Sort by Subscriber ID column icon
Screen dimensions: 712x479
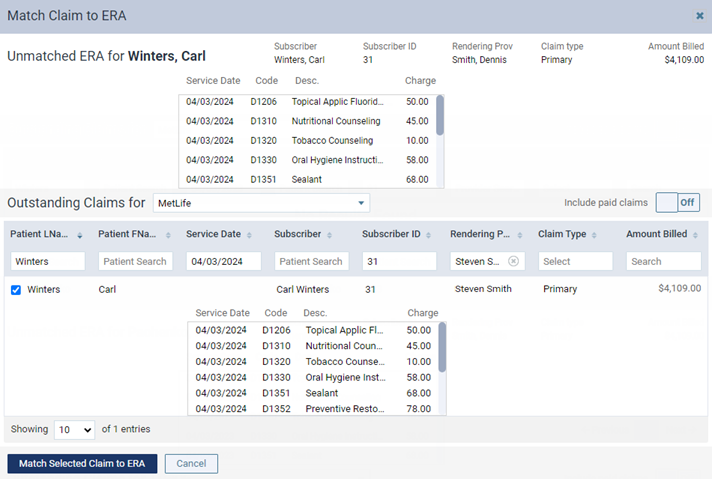point(428,235)
